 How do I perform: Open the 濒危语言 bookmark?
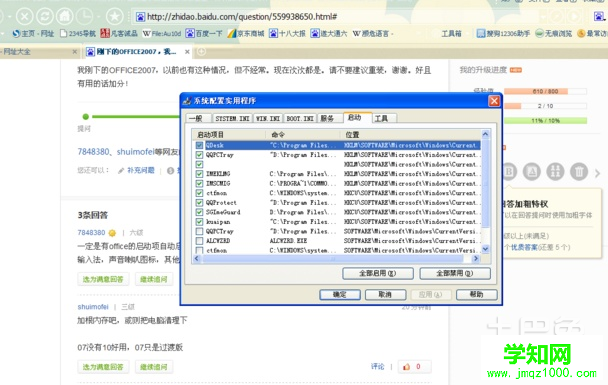click(x=371, y=34)
